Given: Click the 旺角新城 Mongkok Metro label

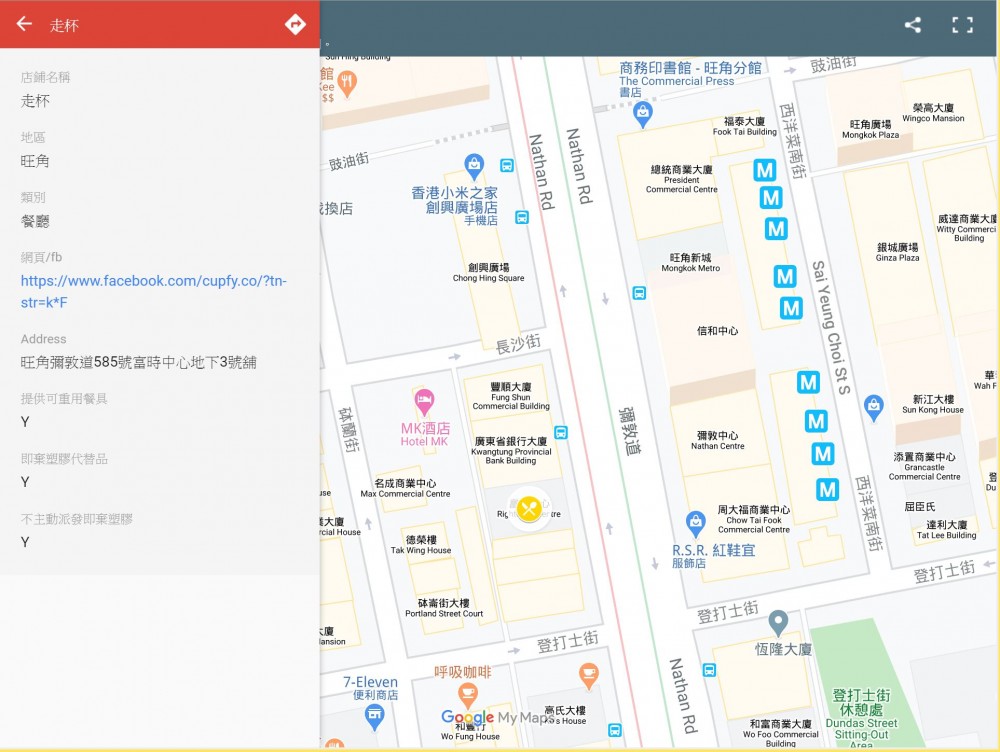Looking at the screenshot, I should [690, 262].
